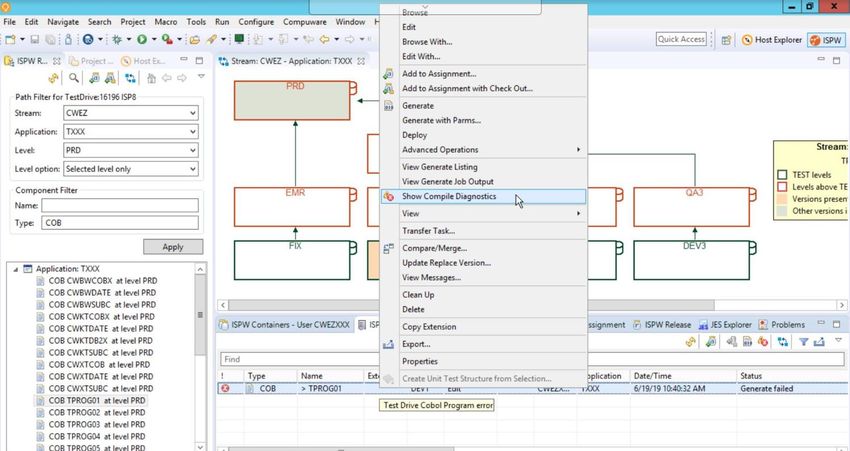Select Properties in the context menu
Image resolution: width=850 pixels, height=451 pixels.
point(484,362)
